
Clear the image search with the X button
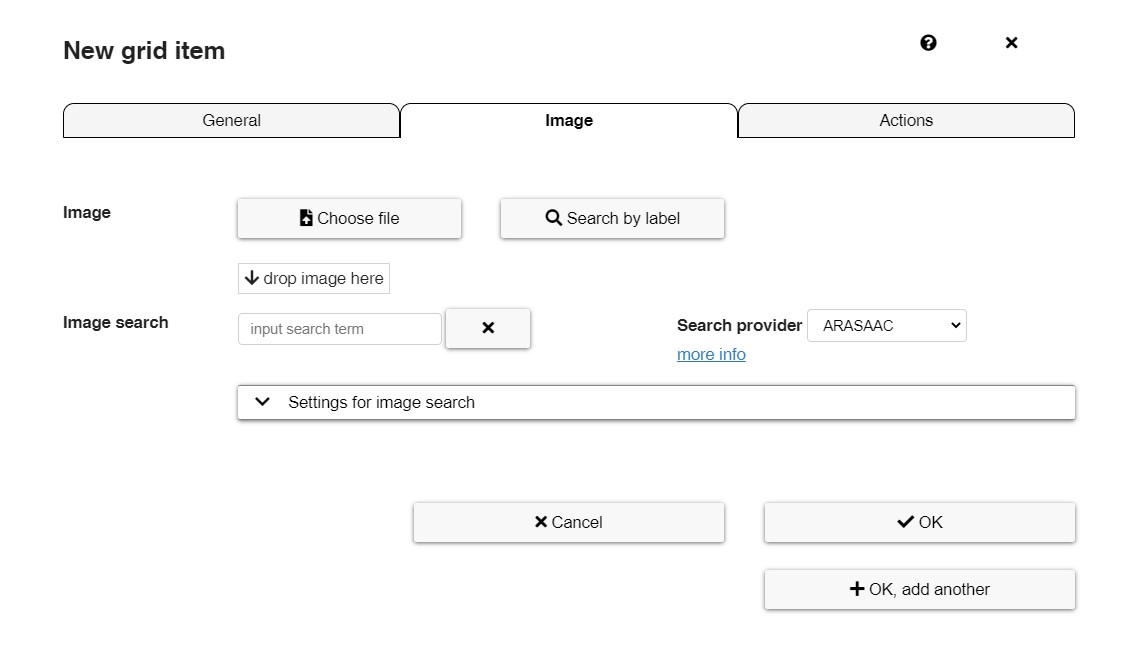tap(488, 328)
